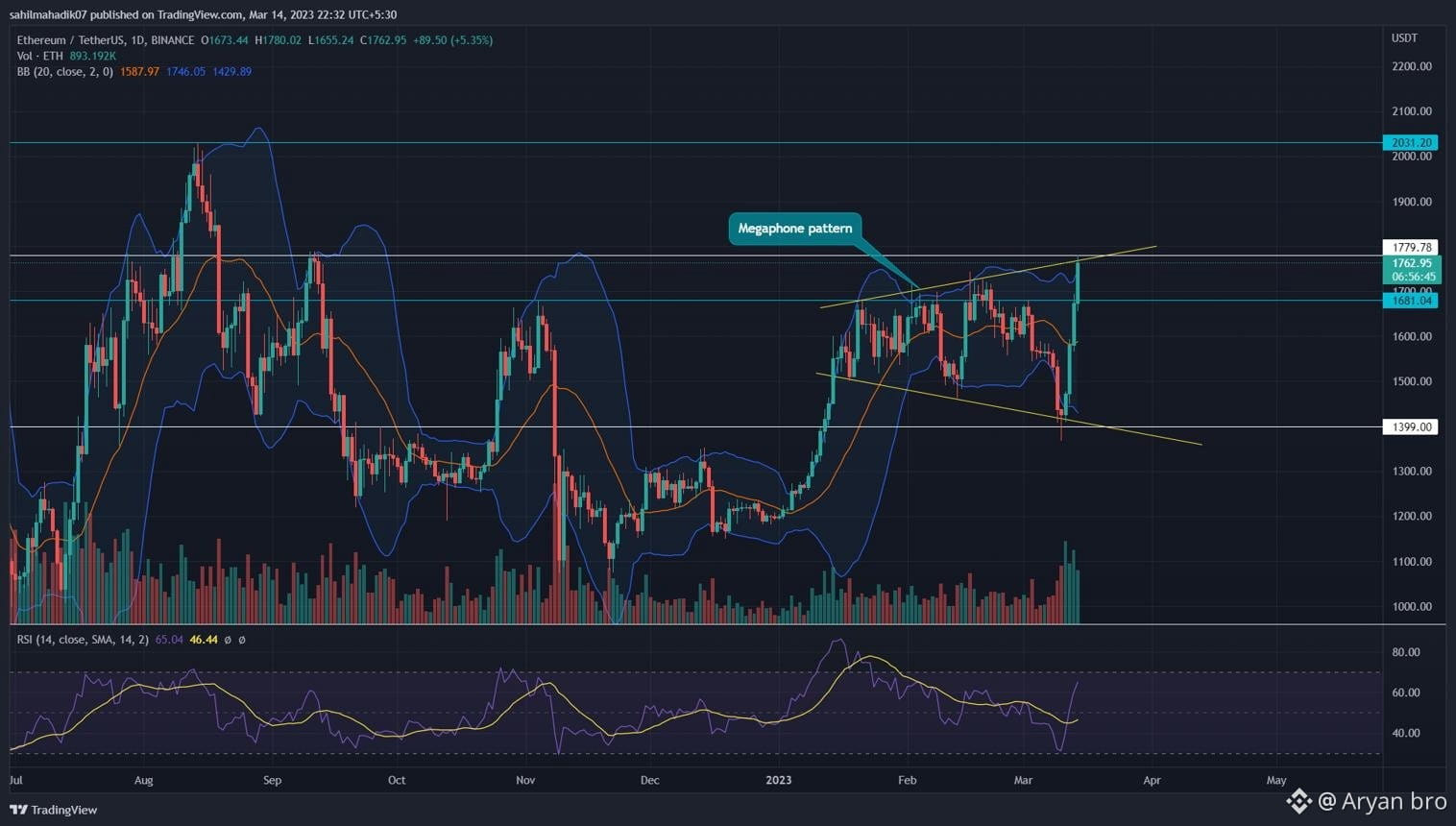Click the RSI moving average value 46.44

[x=204, y=640]
